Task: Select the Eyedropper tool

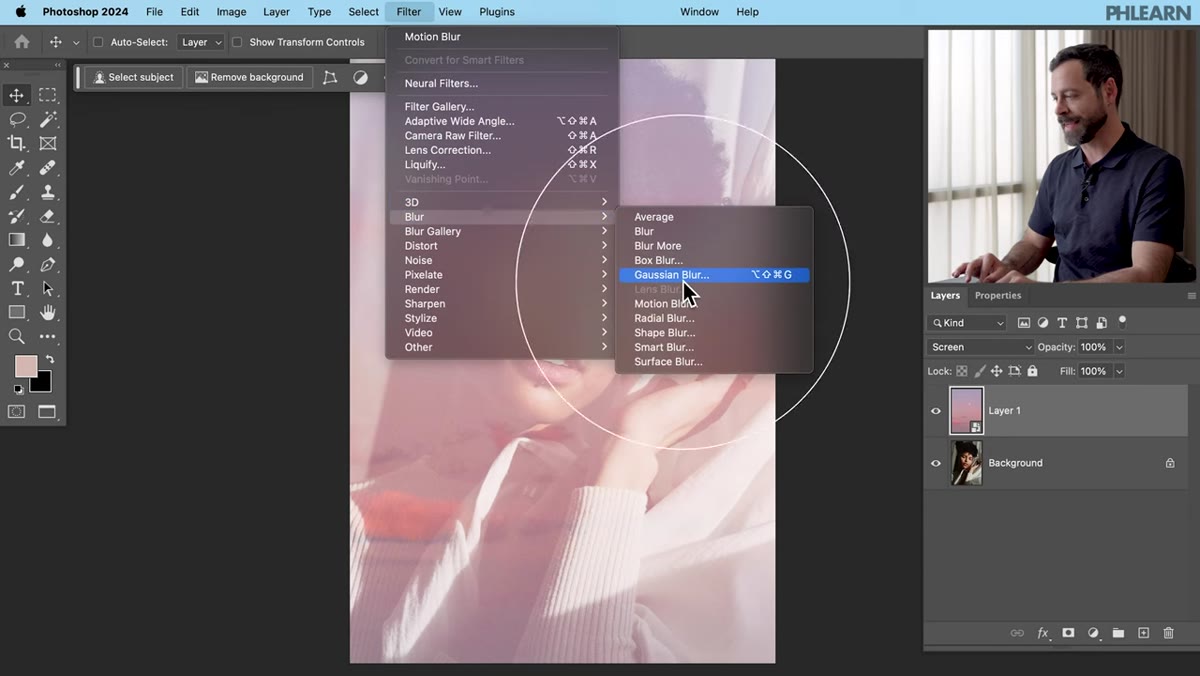Action: [x=17, y=168]
